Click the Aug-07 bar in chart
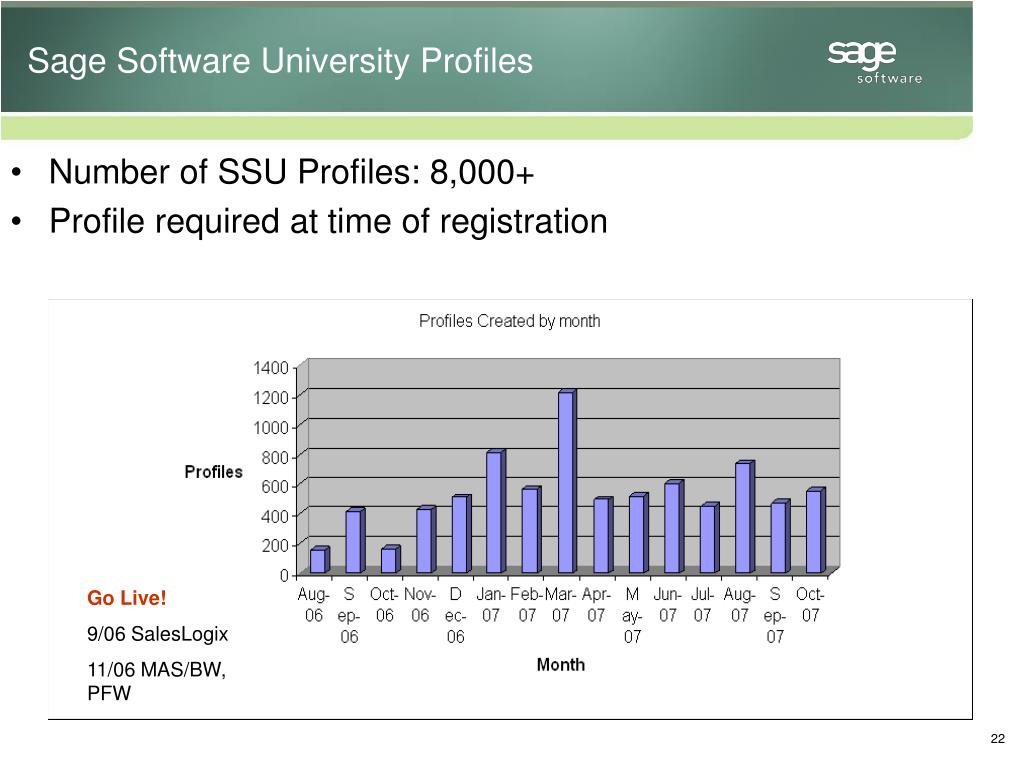Screen dimensions: 1024x768 [x=744, y=518]
